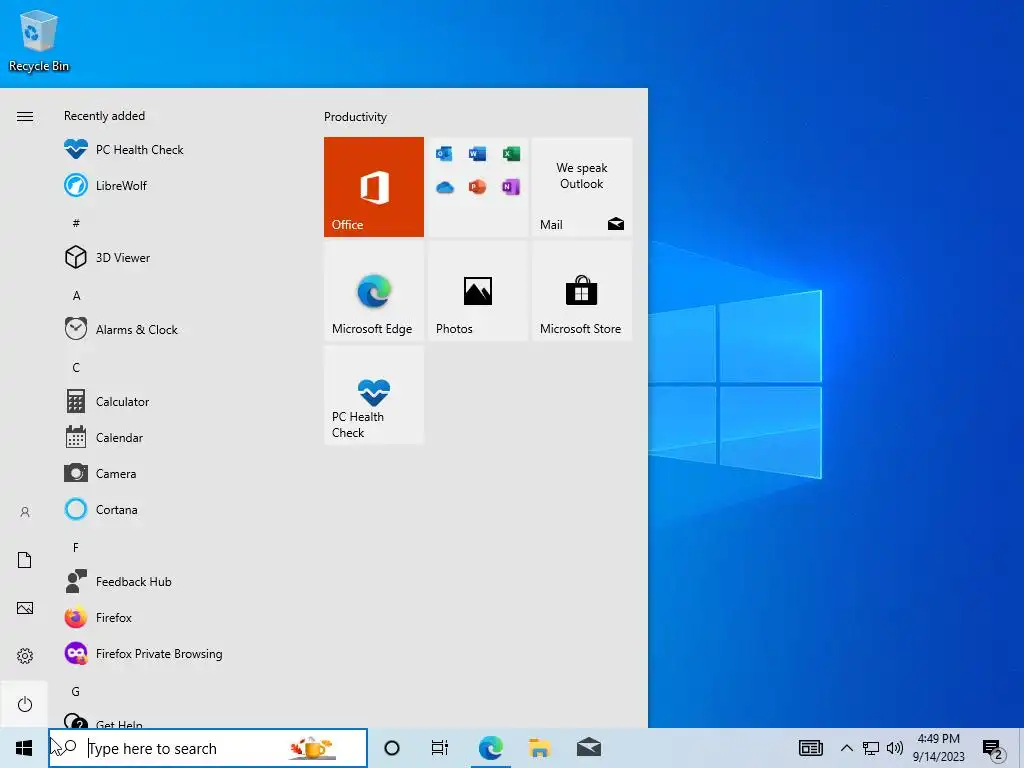Open Documents from Start sidebar
Viewport: 1024px width, 768px height.
[25, 560]
